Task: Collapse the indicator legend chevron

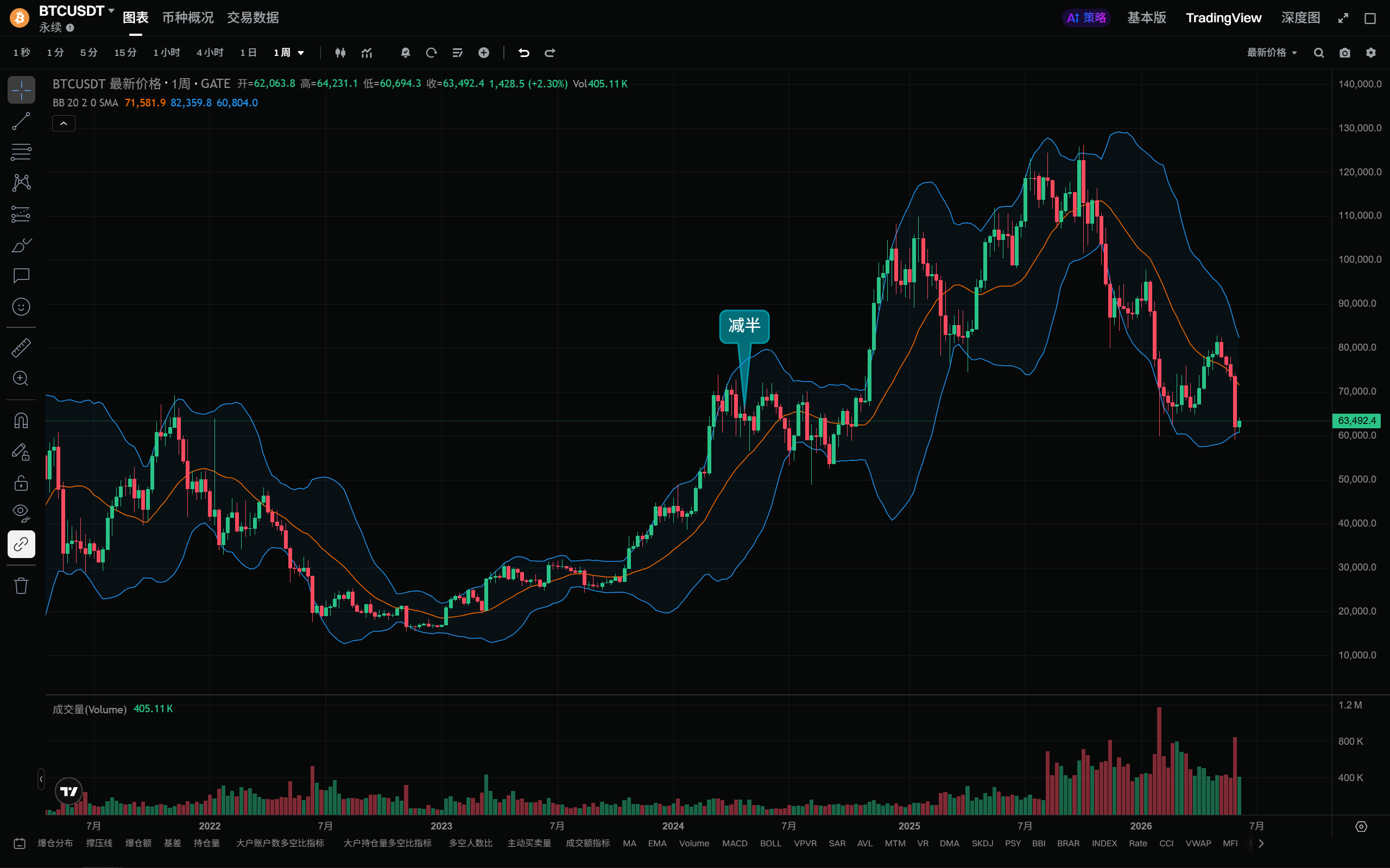Action: (x=64, y=123)
